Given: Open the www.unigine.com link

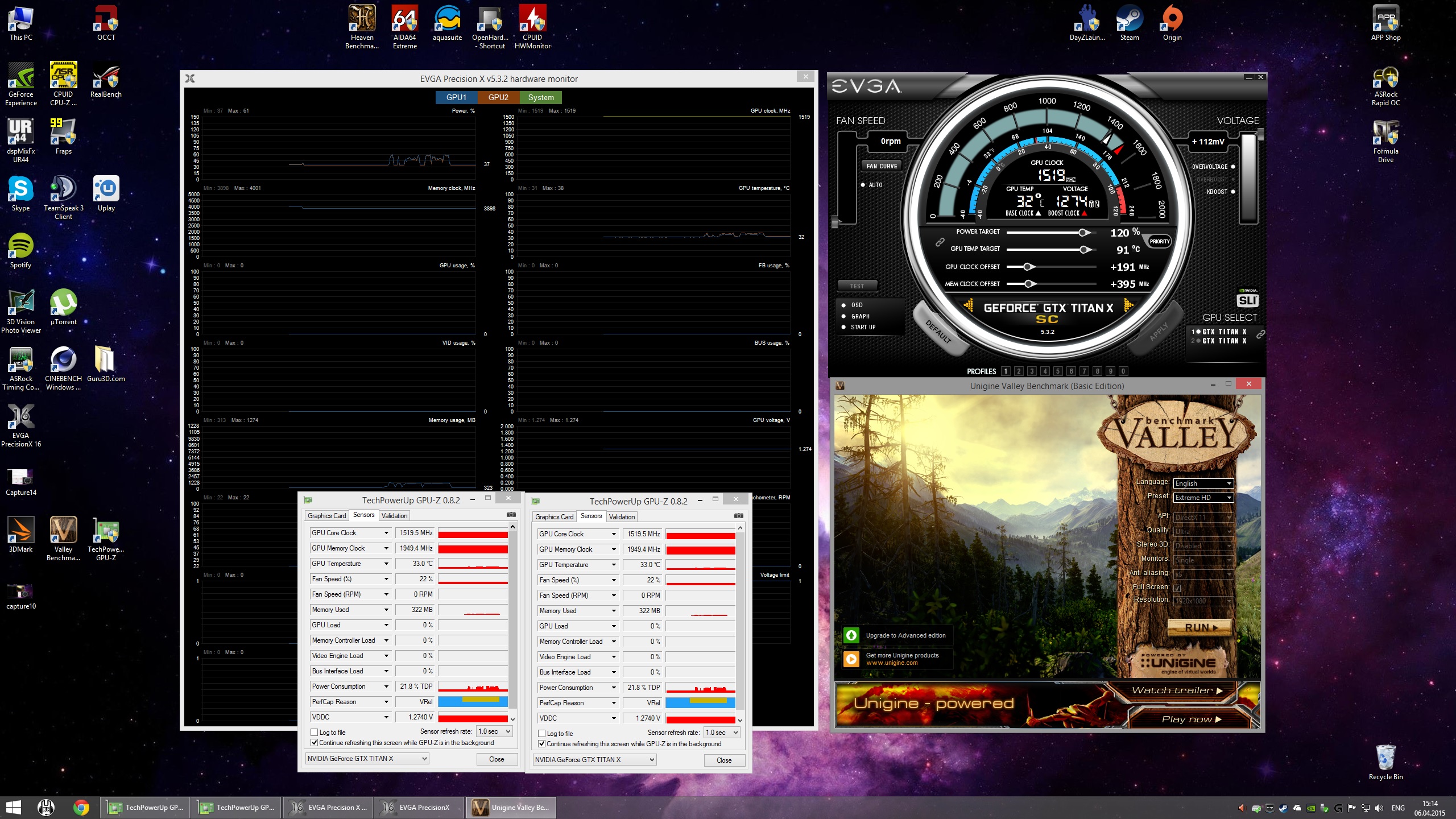Looking at the screenshot, I should pos(892,663).
